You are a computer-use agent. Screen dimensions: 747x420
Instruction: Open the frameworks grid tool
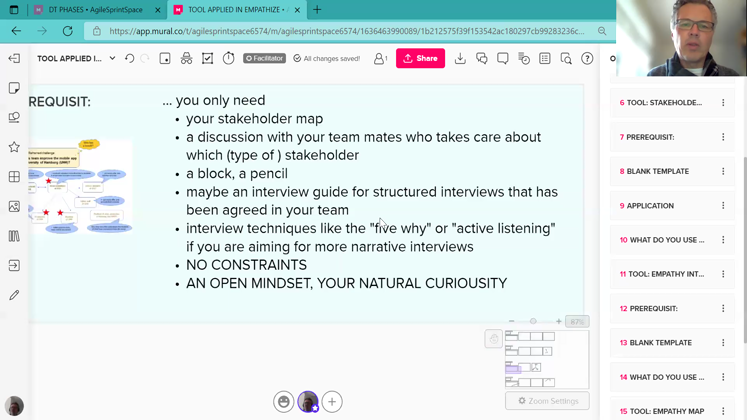click(x=14, y=177)
